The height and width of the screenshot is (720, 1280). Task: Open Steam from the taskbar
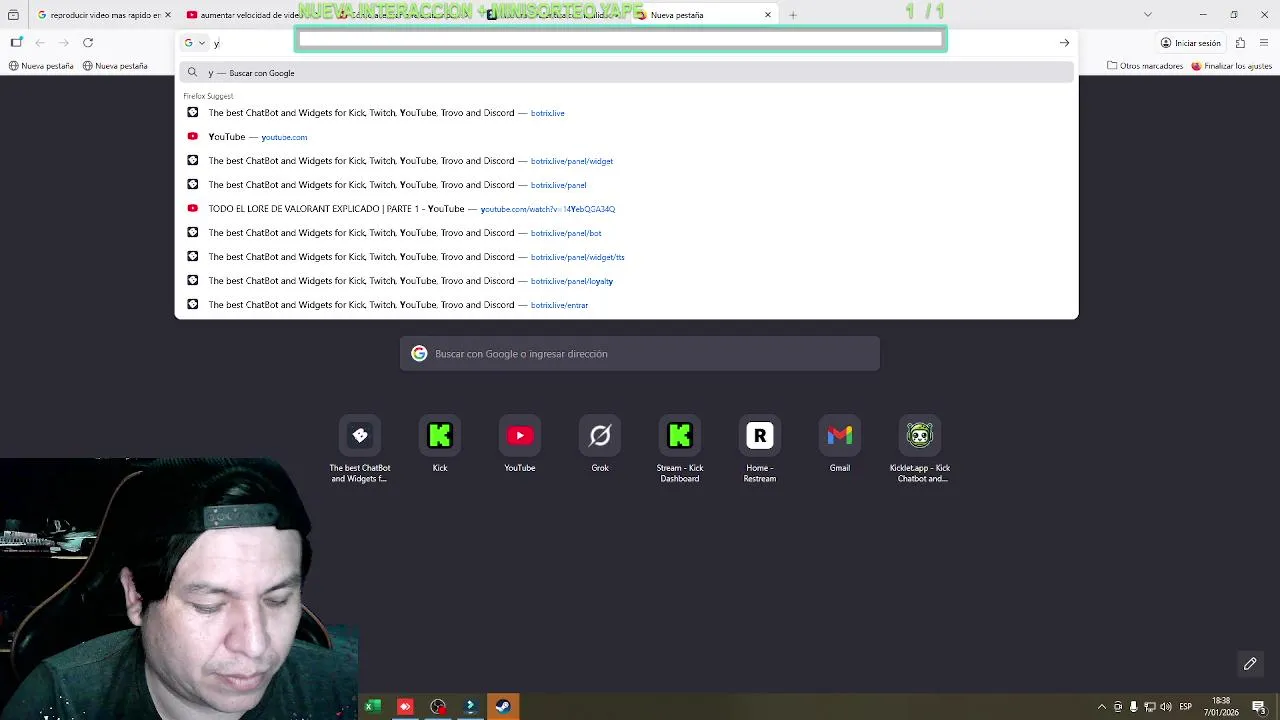(503, 707)
